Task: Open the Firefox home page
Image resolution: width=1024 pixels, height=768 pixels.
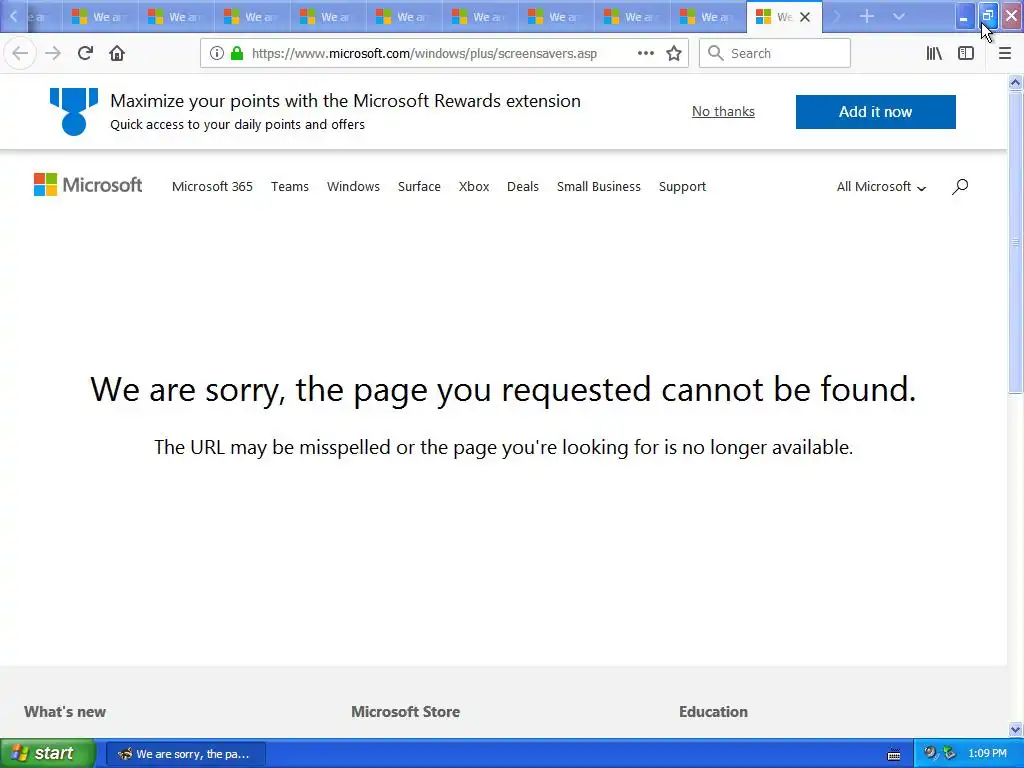Action: [x=117, y=54]
